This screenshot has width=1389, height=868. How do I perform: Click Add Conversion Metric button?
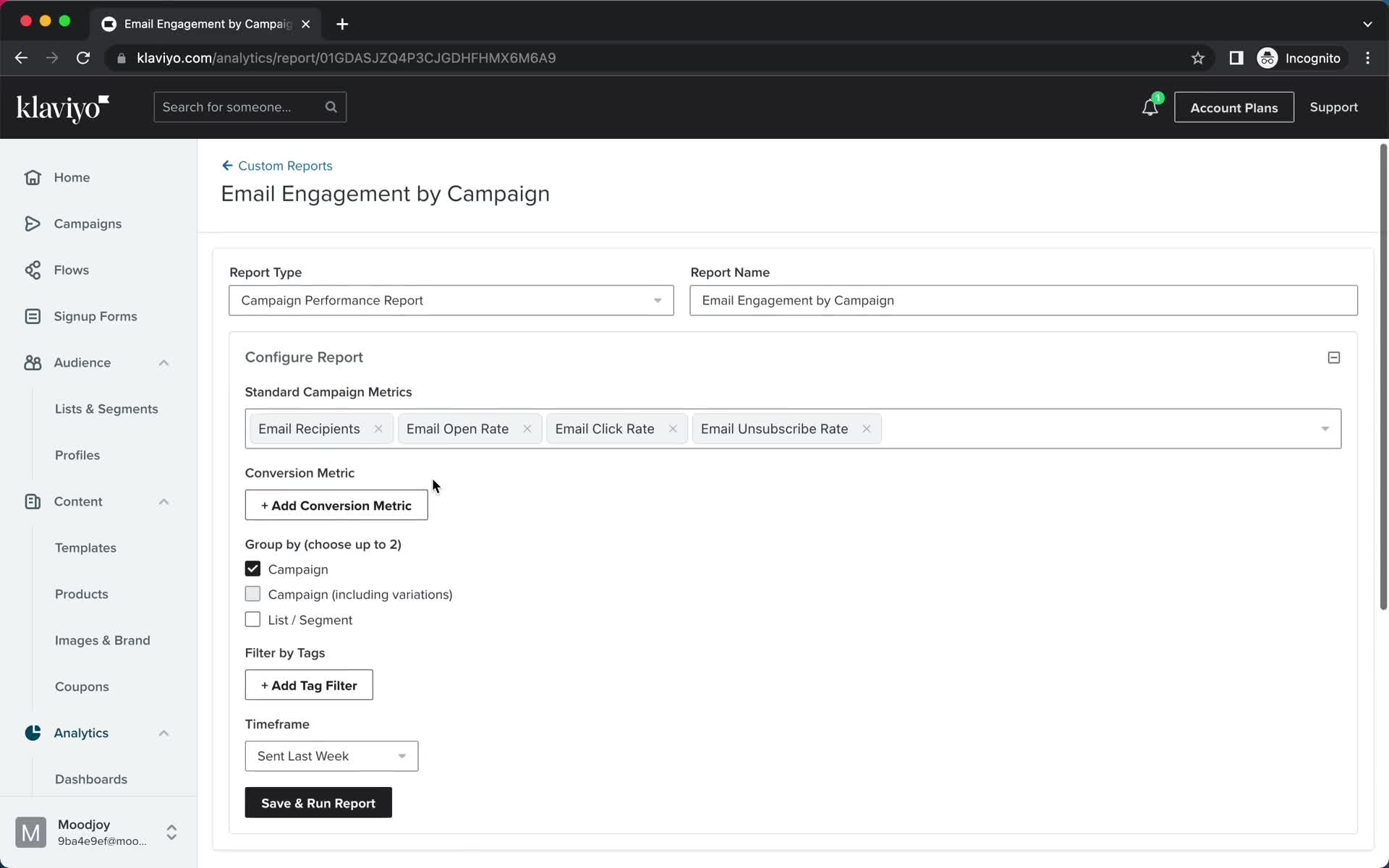point(335,505)
